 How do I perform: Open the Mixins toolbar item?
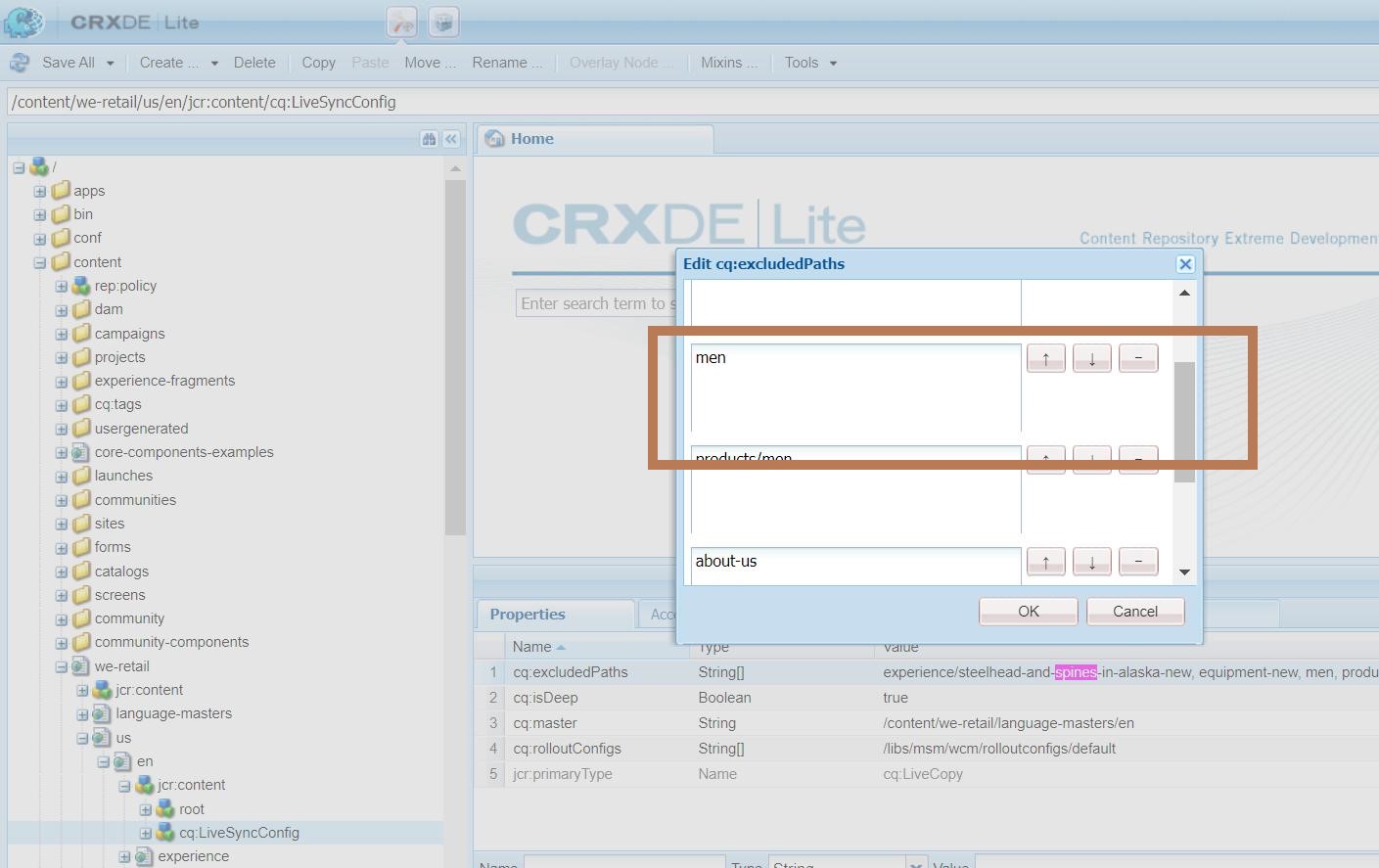[729, 63]
